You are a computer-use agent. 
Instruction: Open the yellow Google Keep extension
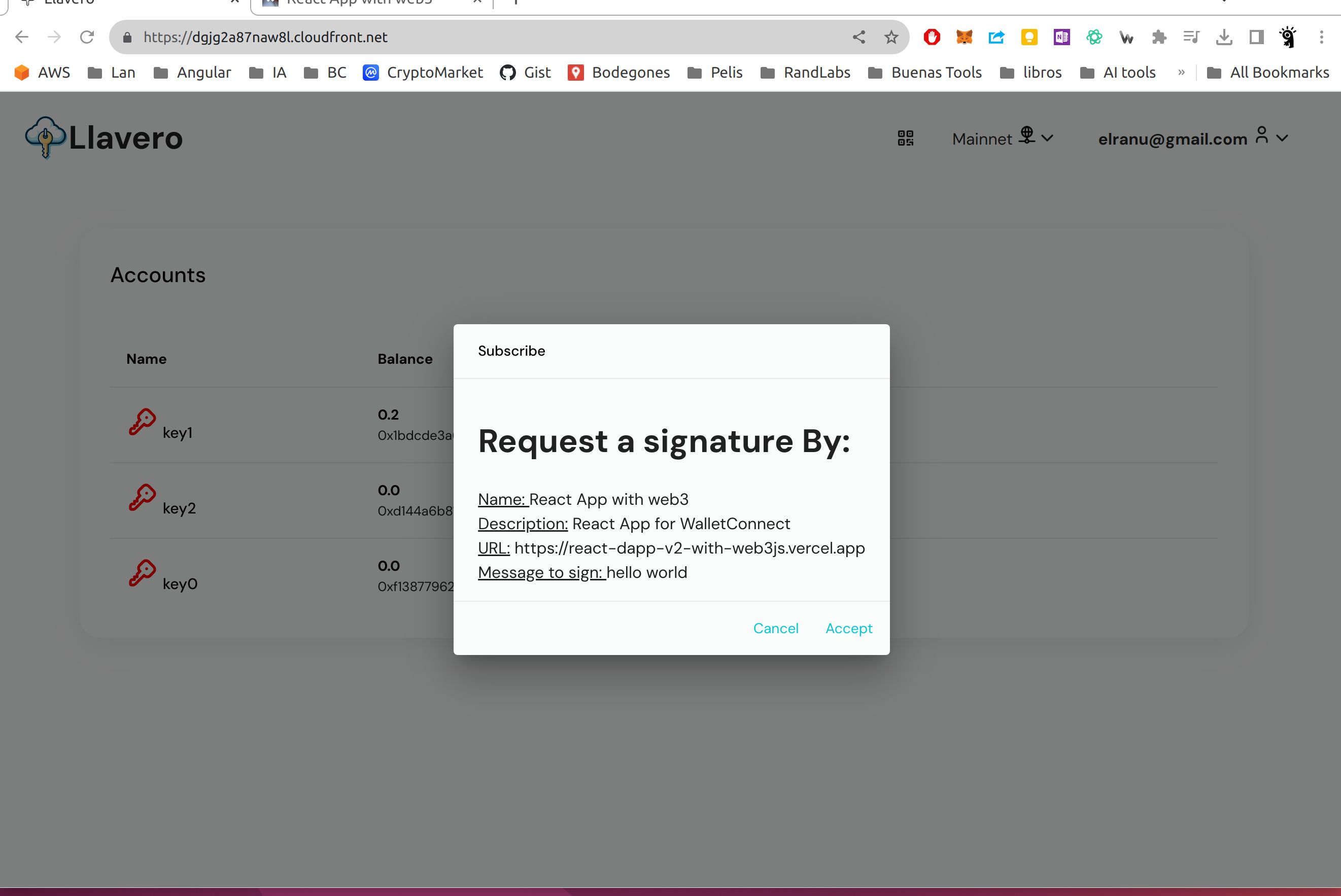[1029, 37]
